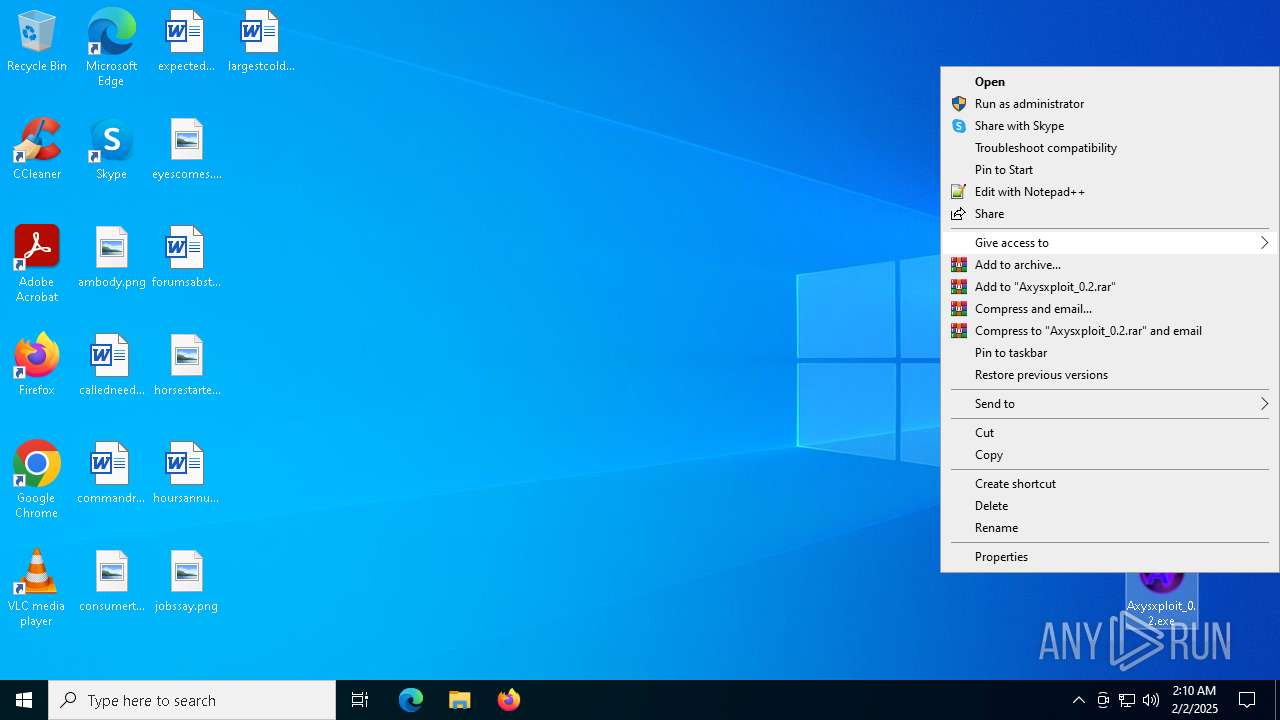Image resolution: width=1280 pixels, height=720 pixels.
Task: Choose Run as administrator
Action: tap(1110, 104)
